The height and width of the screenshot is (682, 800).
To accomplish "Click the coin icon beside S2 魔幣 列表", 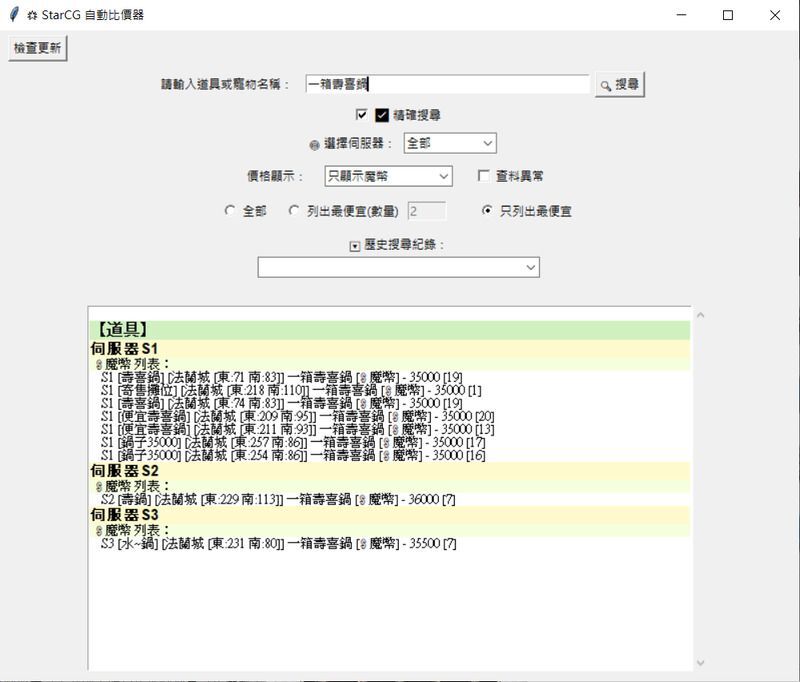I will pos(98,485).
